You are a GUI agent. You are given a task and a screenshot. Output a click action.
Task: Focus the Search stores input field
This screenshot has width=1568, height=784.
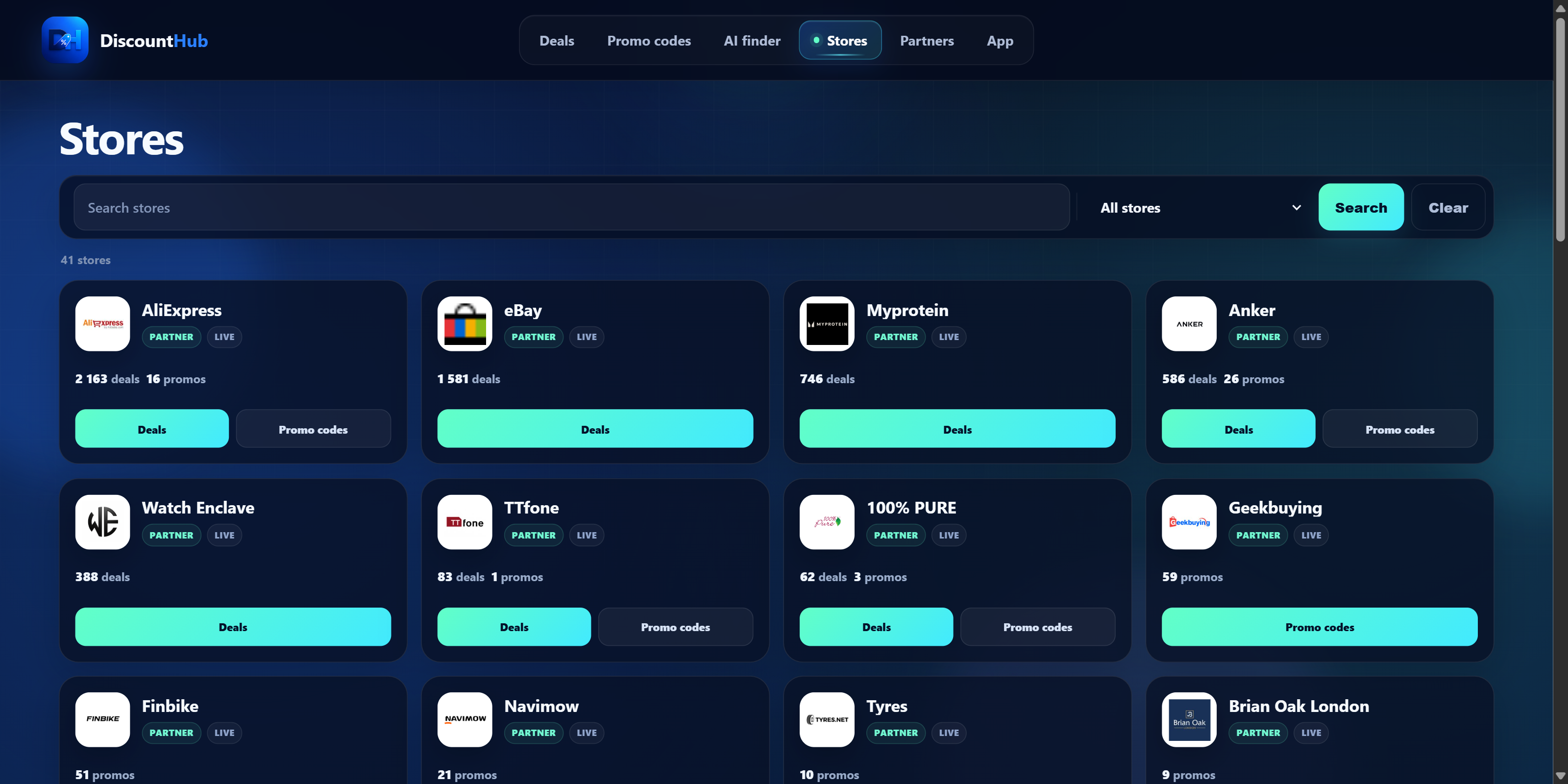click(x=571, y=208)
